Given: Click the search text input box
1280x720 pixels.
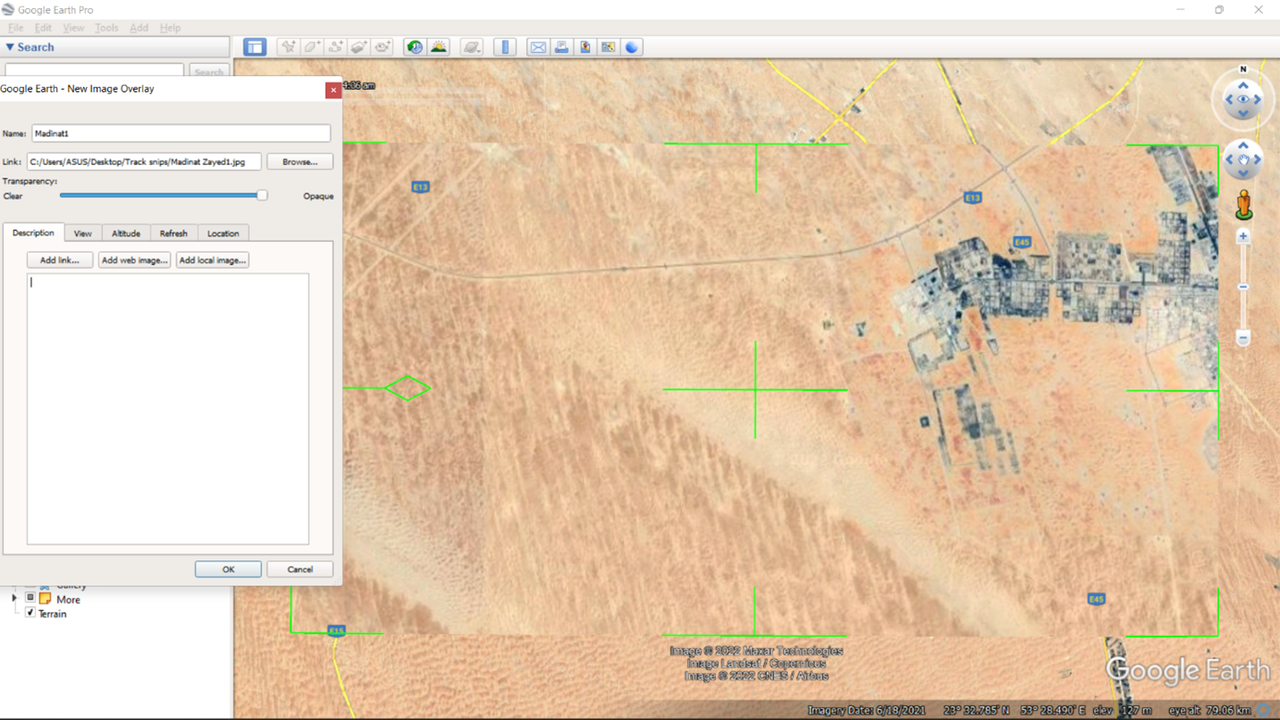Looking at the screenshot, I should click(95, 72).
